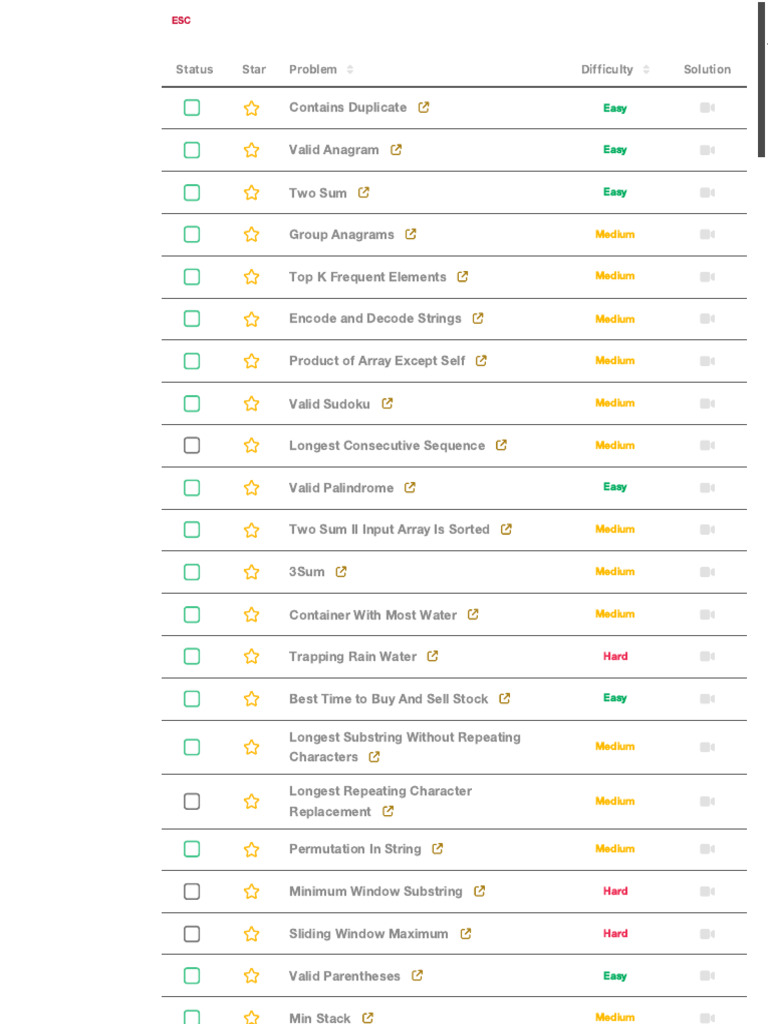Click the Status column header
Image resolution: width=768 pixels, height=1024 pixels.
tap(194, 70)
